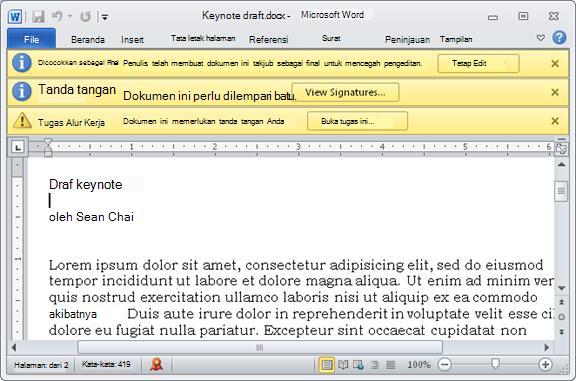Click the tab stop selector on the ruler corner
Viewport: 576px width, 381px height.
click(x=18, y=147)
